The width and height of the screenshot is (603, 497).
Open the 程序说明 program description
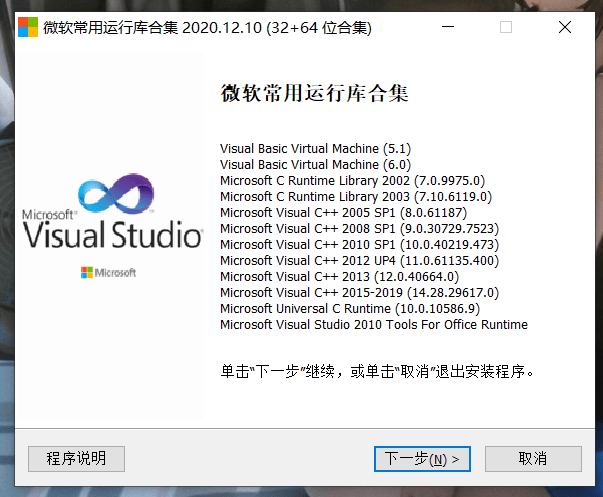(x=76, y=459)
